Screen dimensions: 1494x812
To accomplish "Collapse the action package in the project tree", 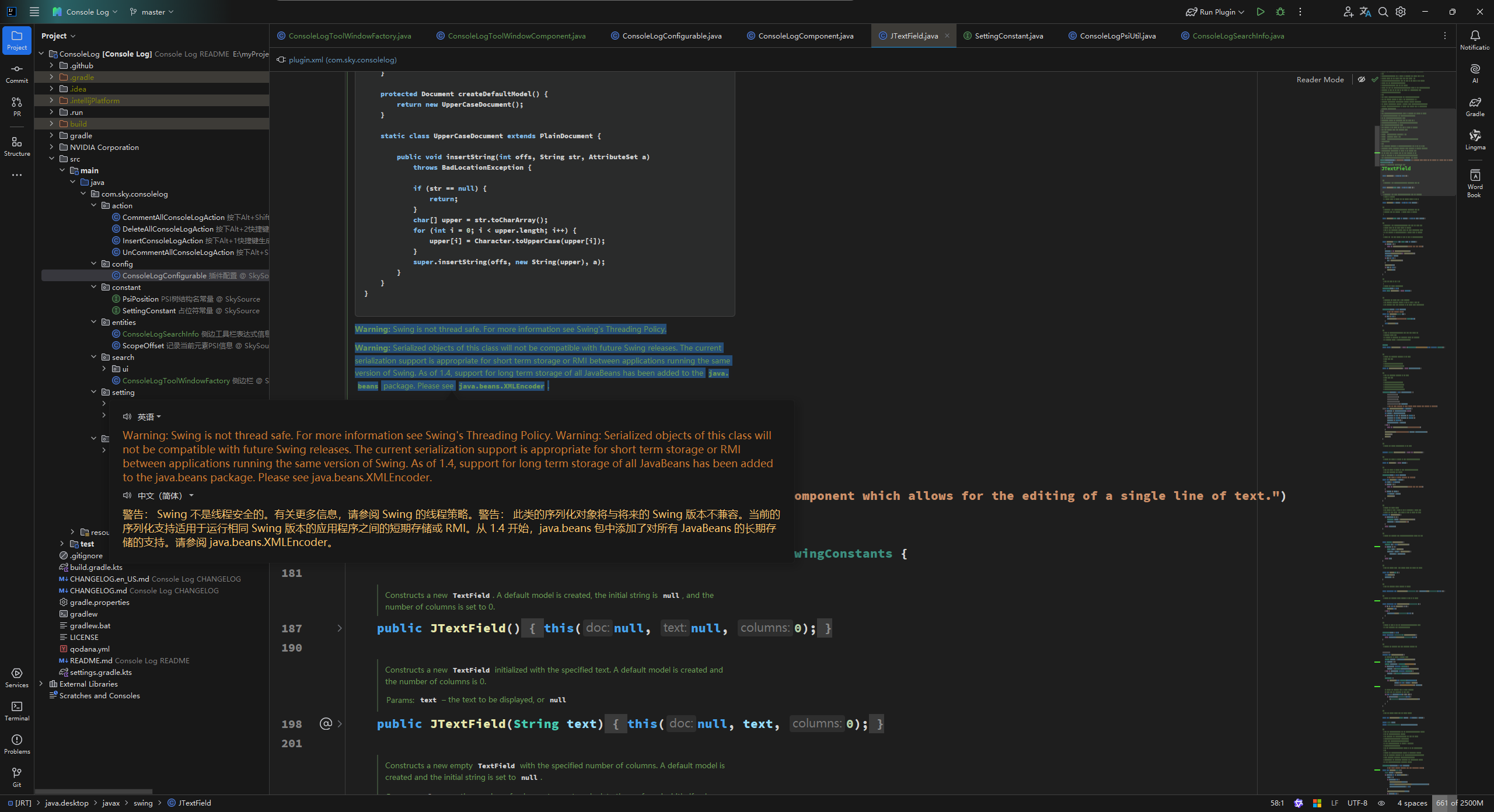I will pos(94,205).
